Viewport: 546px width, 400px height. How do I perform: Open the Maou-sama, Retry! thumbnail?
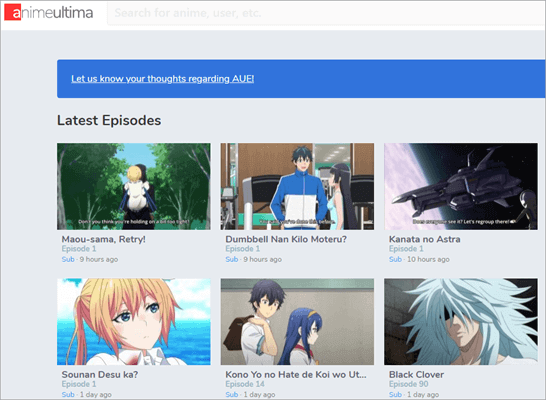click(134, 186)
